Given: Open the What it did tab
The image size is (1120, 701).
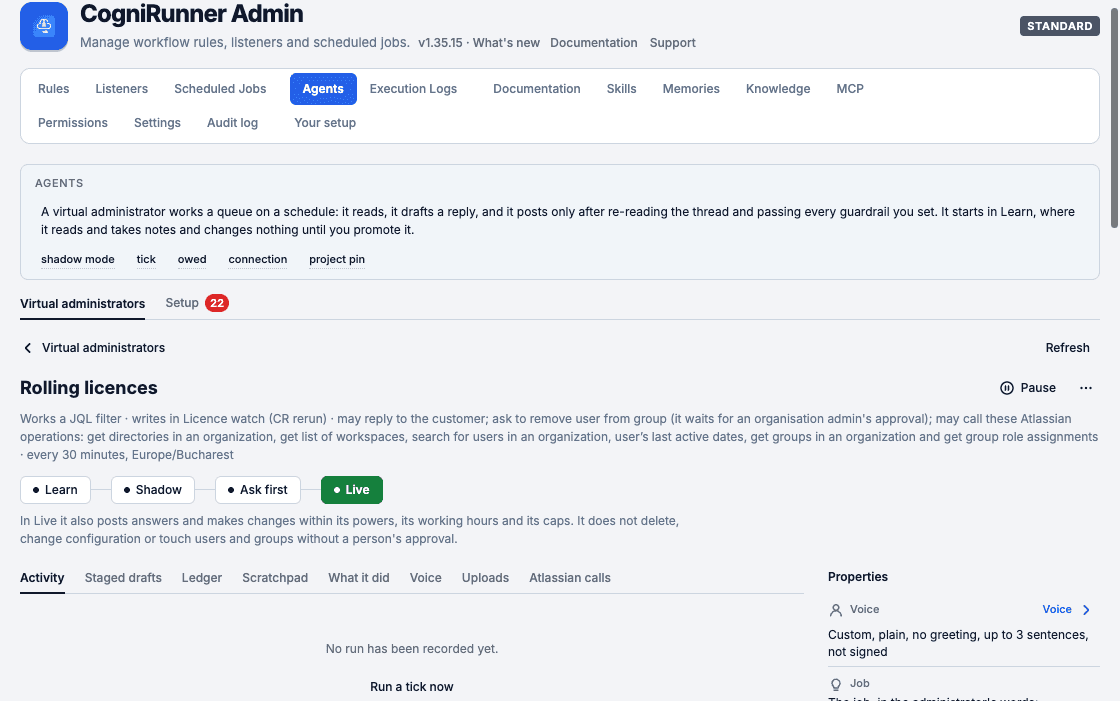Looking at the screenshot, I should 359,578.
